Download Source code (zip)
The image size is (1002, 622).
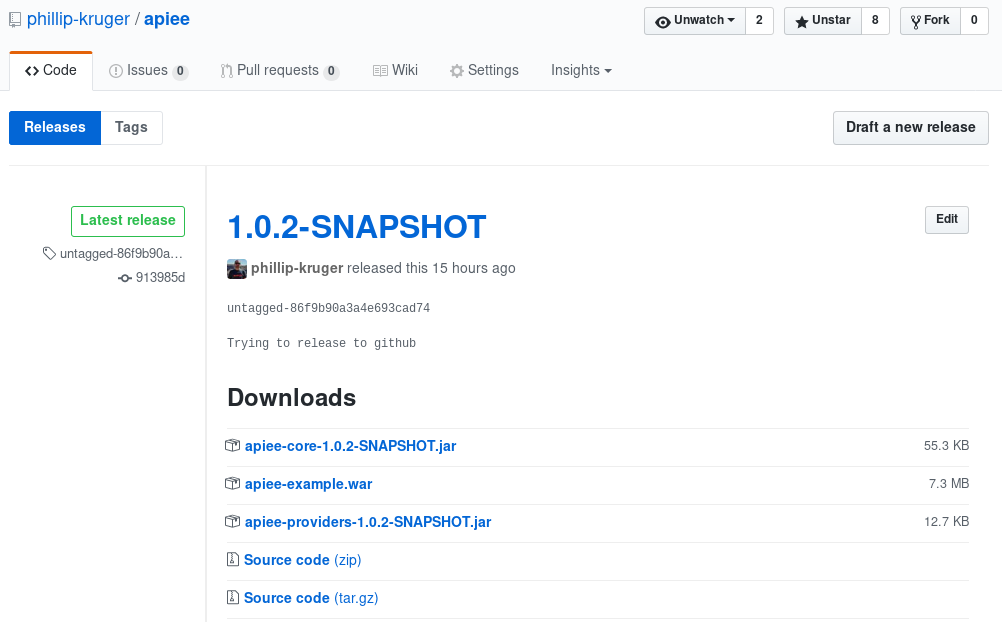302,560
